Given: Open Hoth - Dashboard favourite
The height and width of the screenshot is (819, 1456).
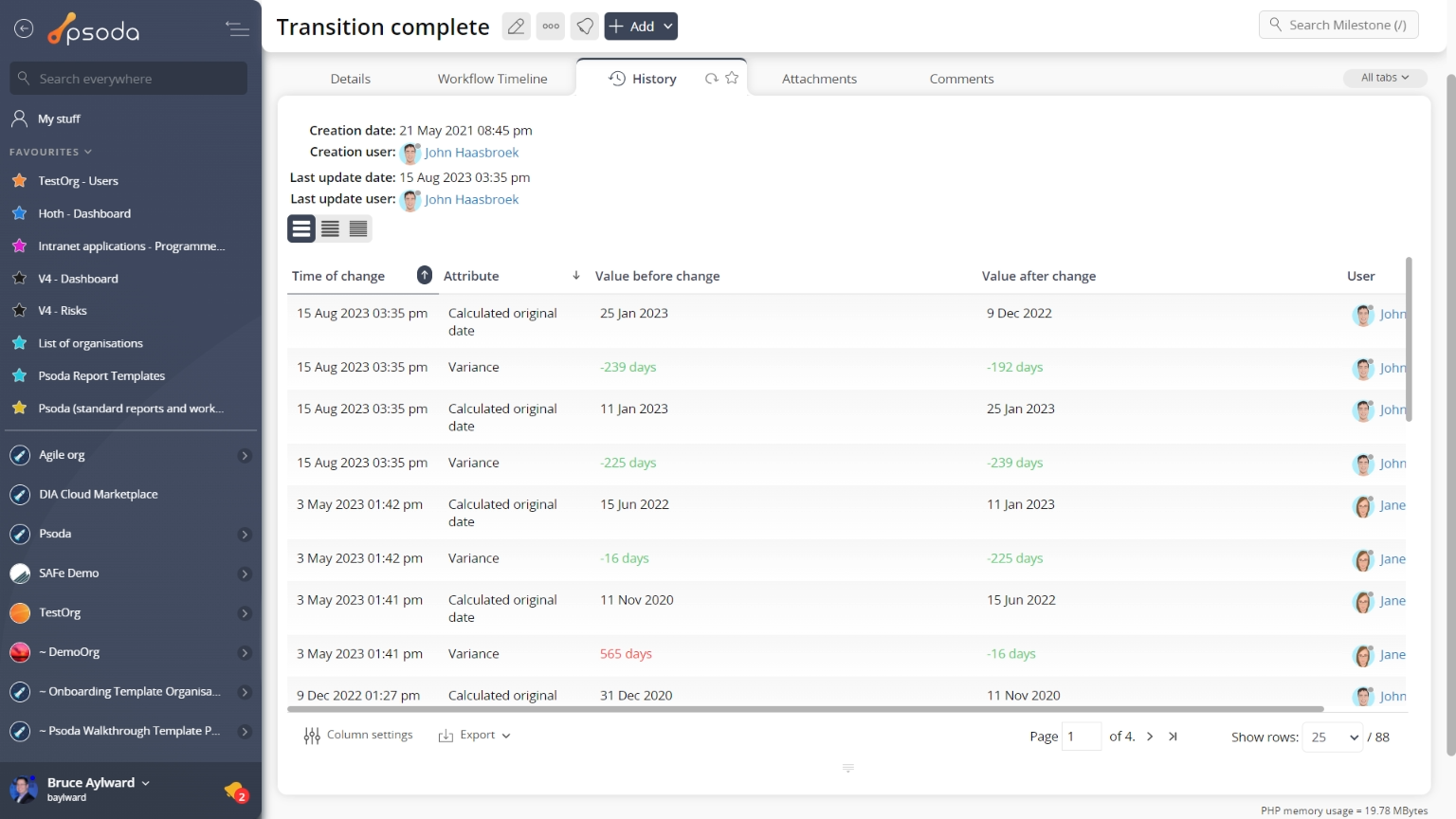Looking at the screenshot, I should pos(84,213).
